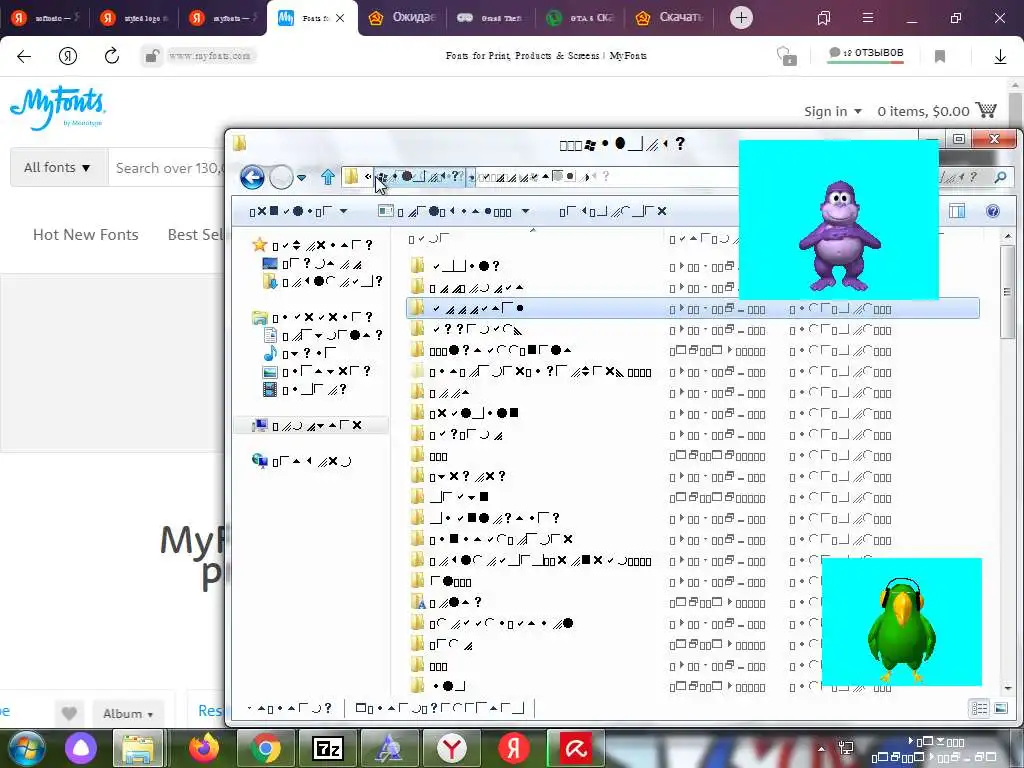
Task: Open the Hot New Fonts link
Action: coord(86,235)
